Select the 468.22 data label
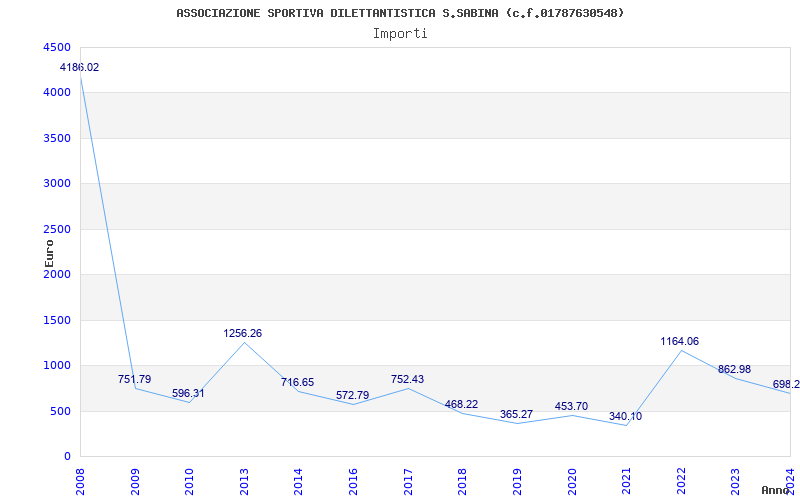Image resolution: width=800 pixels, height=500 pixels. (461, 405)
